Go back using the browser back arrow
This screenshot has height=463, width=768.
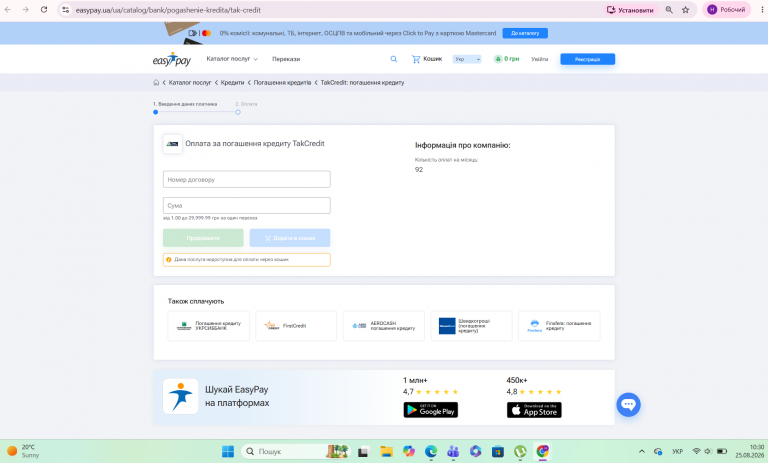[x=8, y=9]
